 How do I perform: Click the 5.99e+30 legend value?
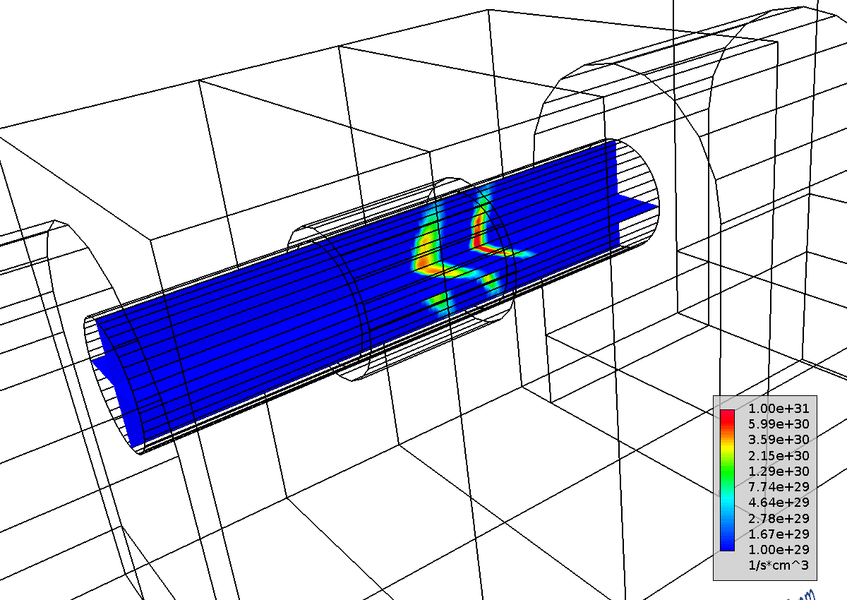(x=778, y=424)
